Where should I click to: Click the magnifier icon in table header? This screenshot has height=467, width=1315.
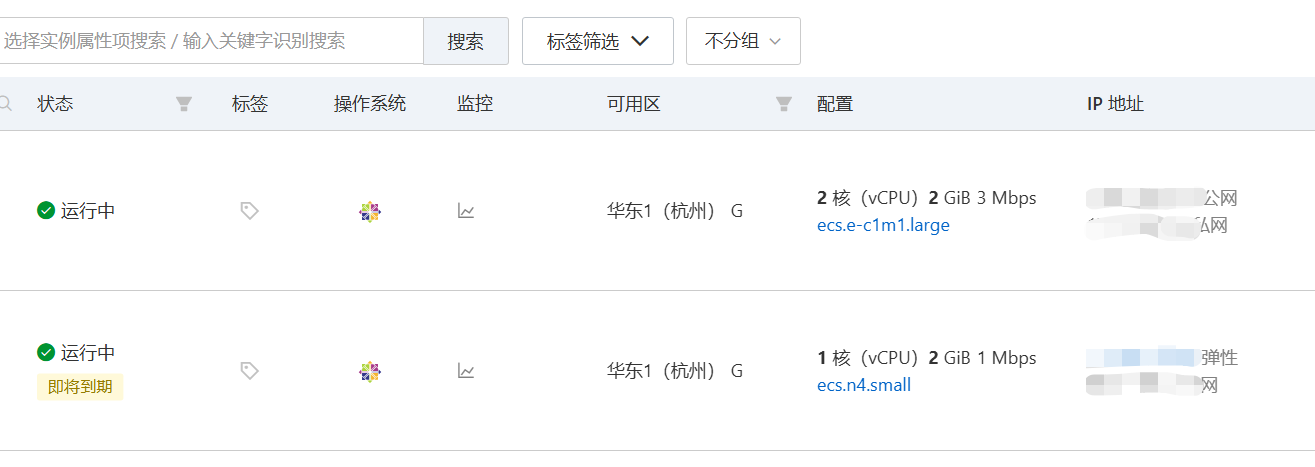[x=5, y=103]
